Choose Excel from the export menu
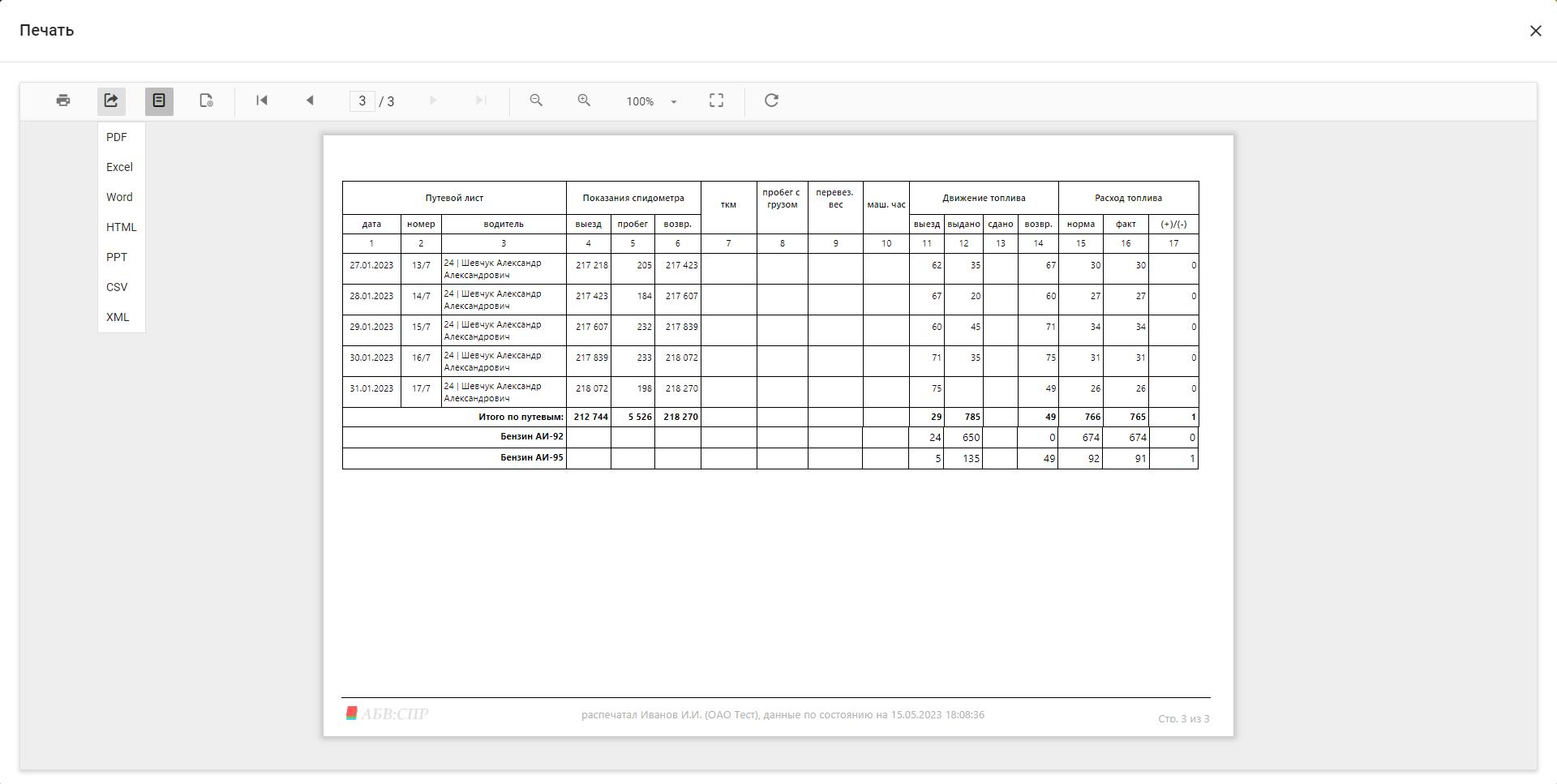Screen dimensions: 1557x784 pyautogui.click(x=119, y=167)
